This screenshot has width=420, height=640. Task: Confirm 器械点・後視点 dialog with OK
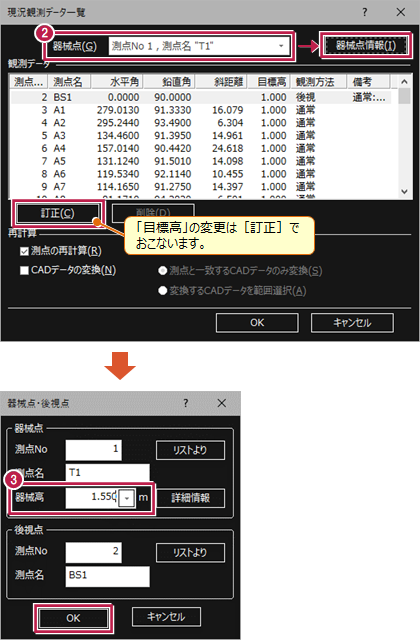[x=73, y=618]
